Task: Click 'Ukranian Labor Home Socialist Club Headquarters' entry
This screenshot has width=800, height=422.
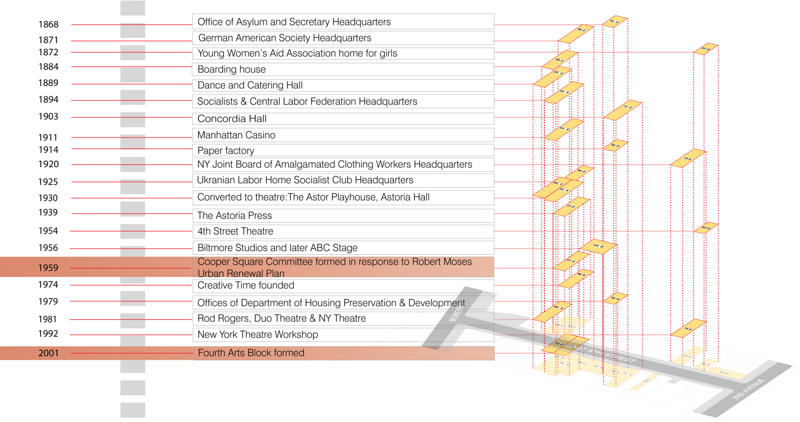Action: coord(343,180)
